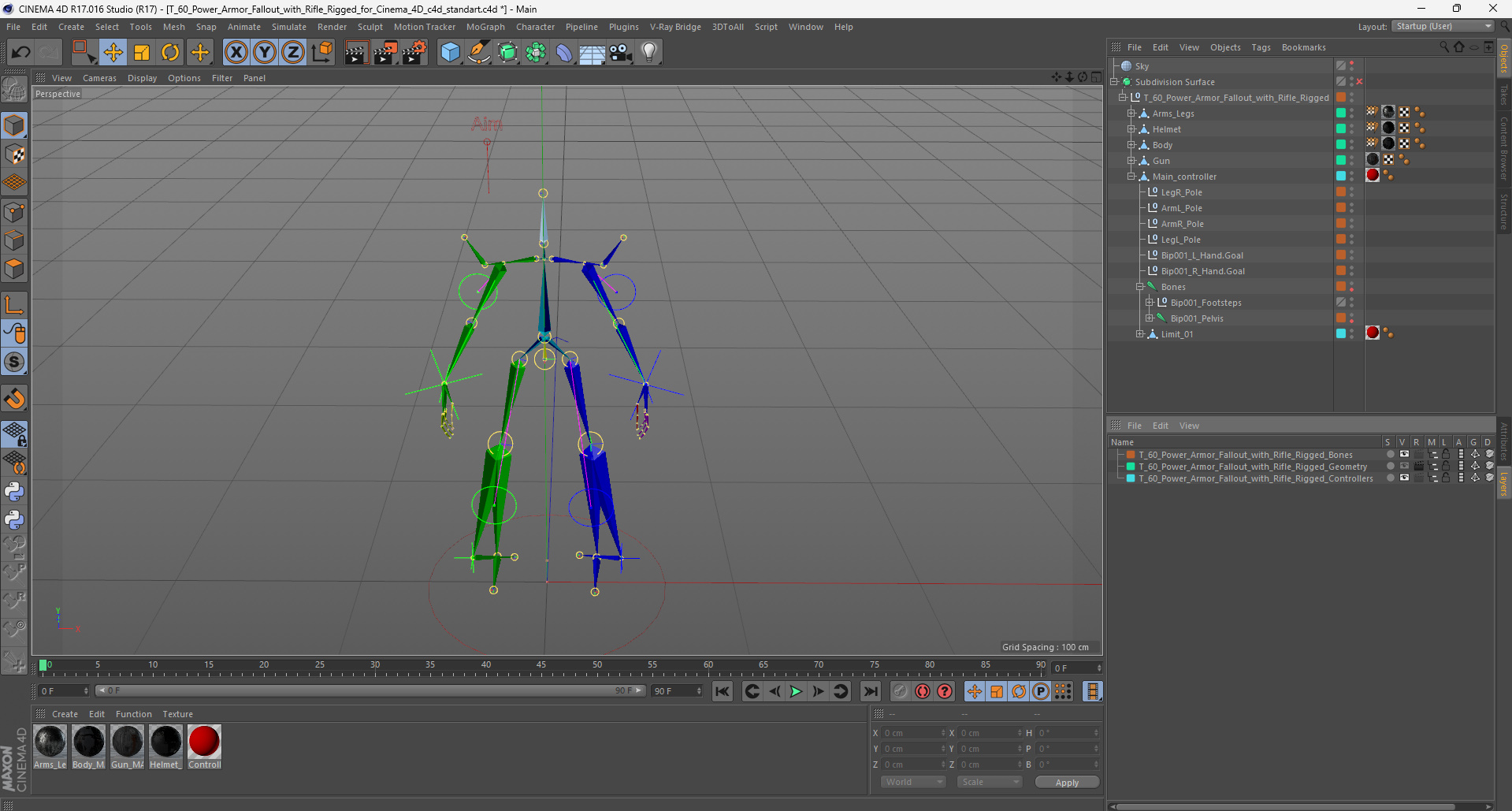Add a Subdivision Surface generator icon

coord(507,53)
